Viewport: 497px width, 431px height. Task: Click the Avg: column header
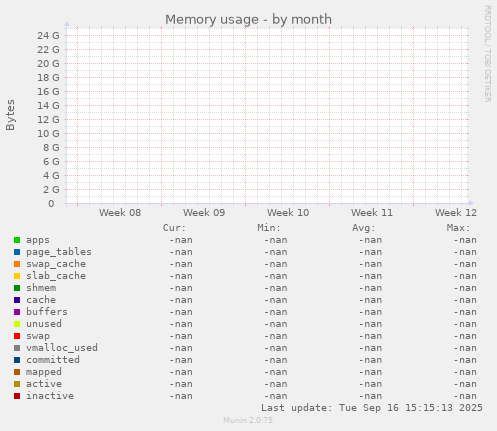(x=364, y=228)
